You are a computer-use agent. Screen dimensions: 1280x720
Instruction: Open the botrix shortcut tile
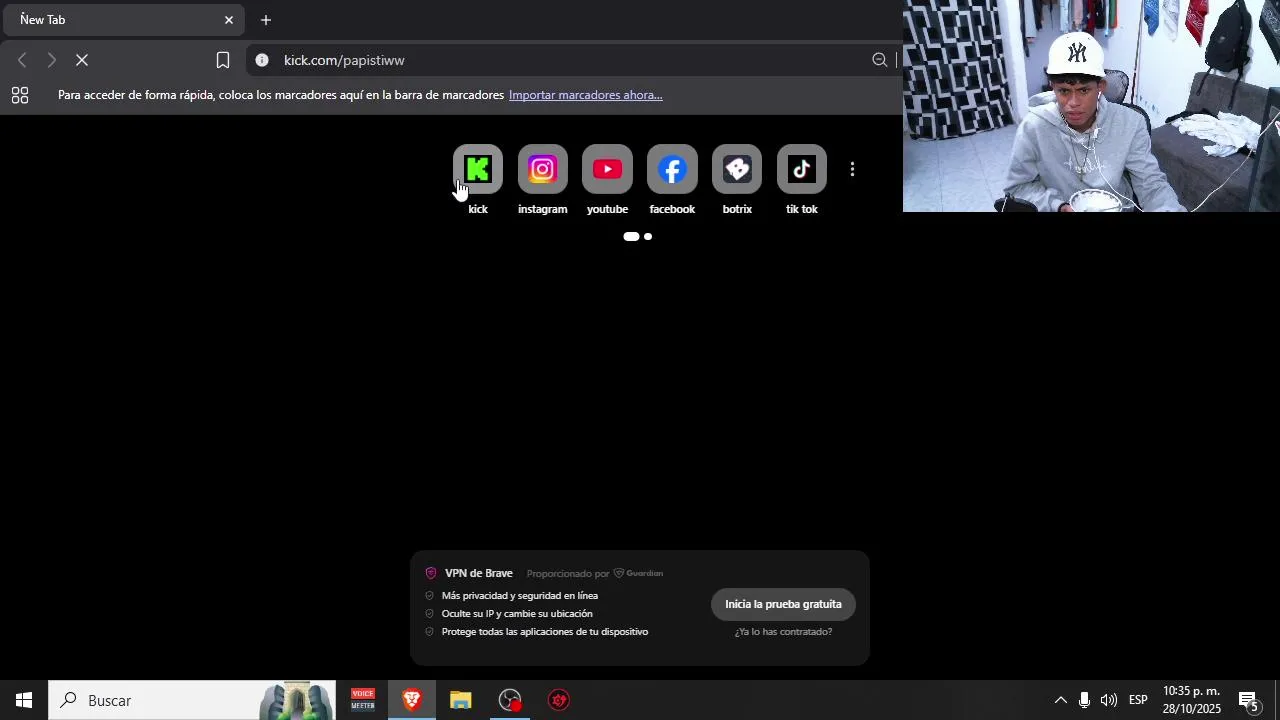(x=737, y=170)
